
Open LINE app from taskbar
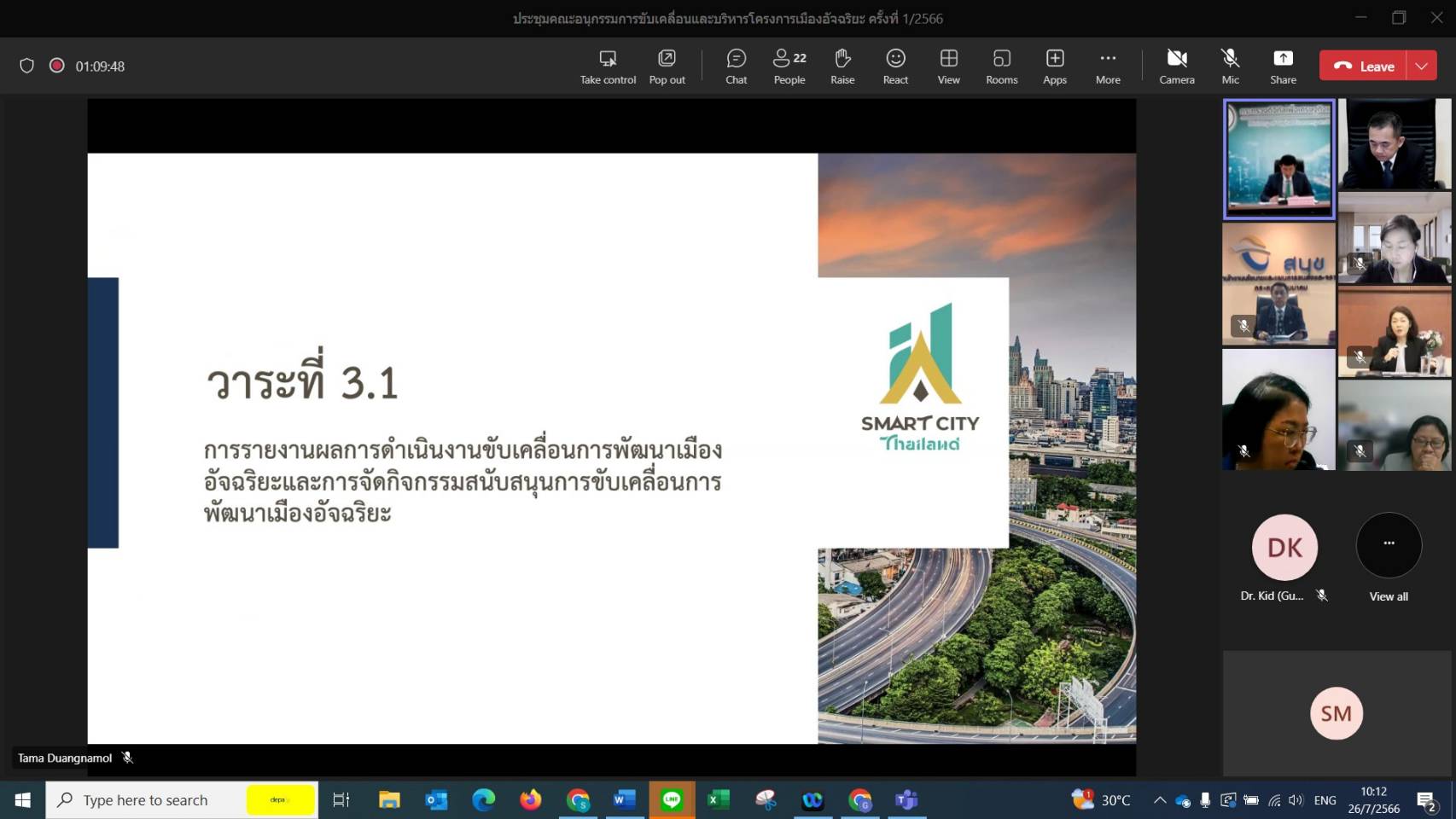[672, 800]
